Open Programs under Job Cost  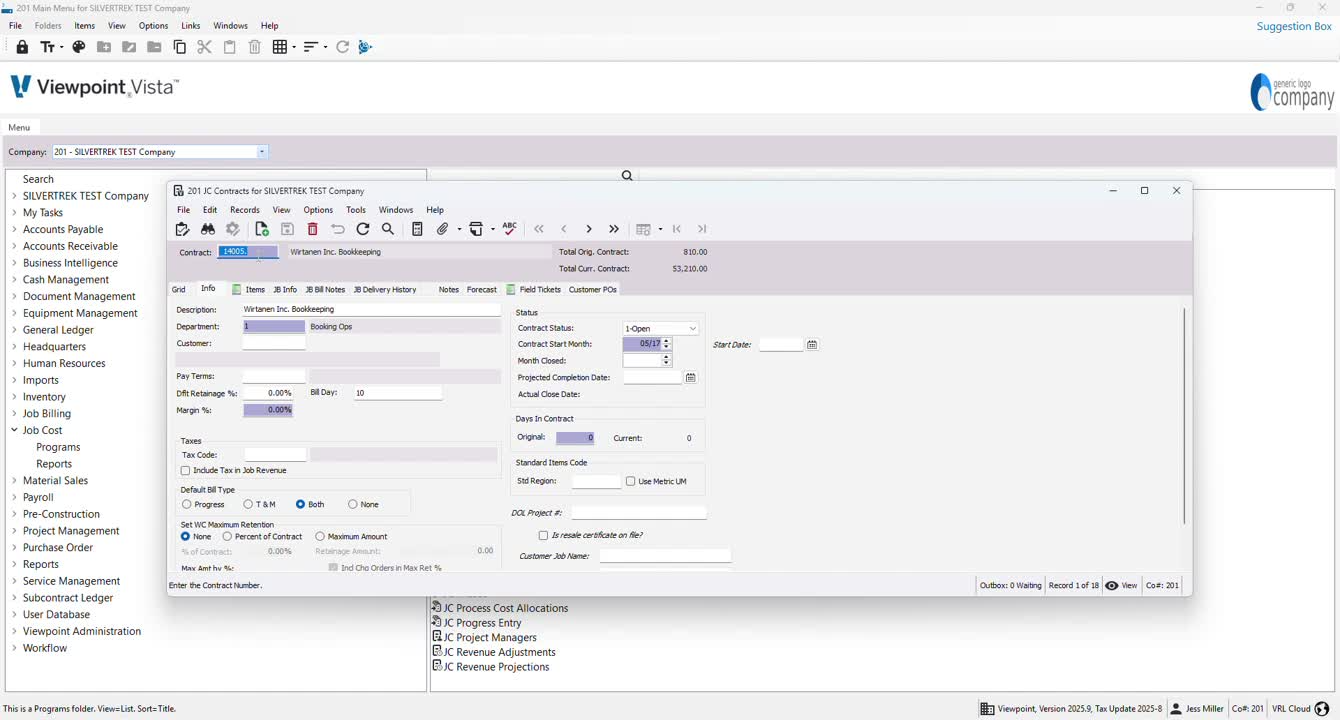click(x=58, y=447)
